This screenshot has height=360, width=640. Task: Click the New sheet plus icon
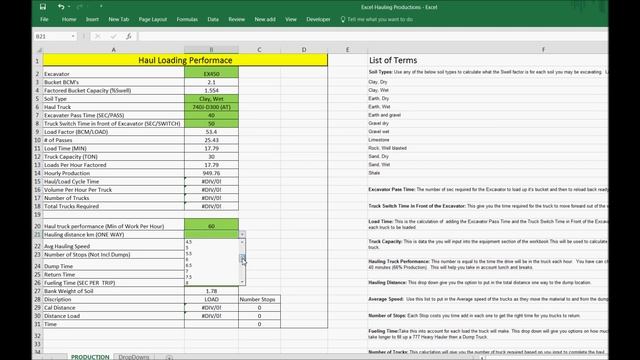(x=169, y=357)
